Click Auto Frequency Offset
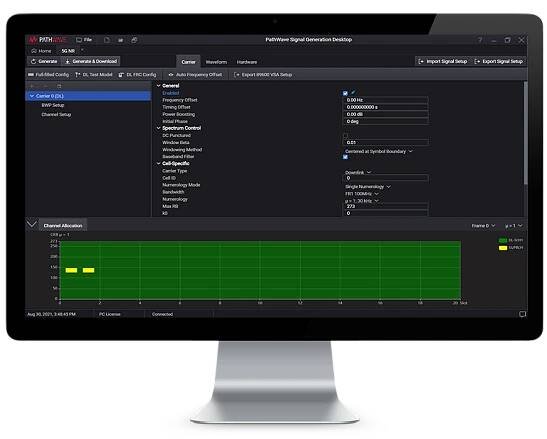 coord(195,75)
